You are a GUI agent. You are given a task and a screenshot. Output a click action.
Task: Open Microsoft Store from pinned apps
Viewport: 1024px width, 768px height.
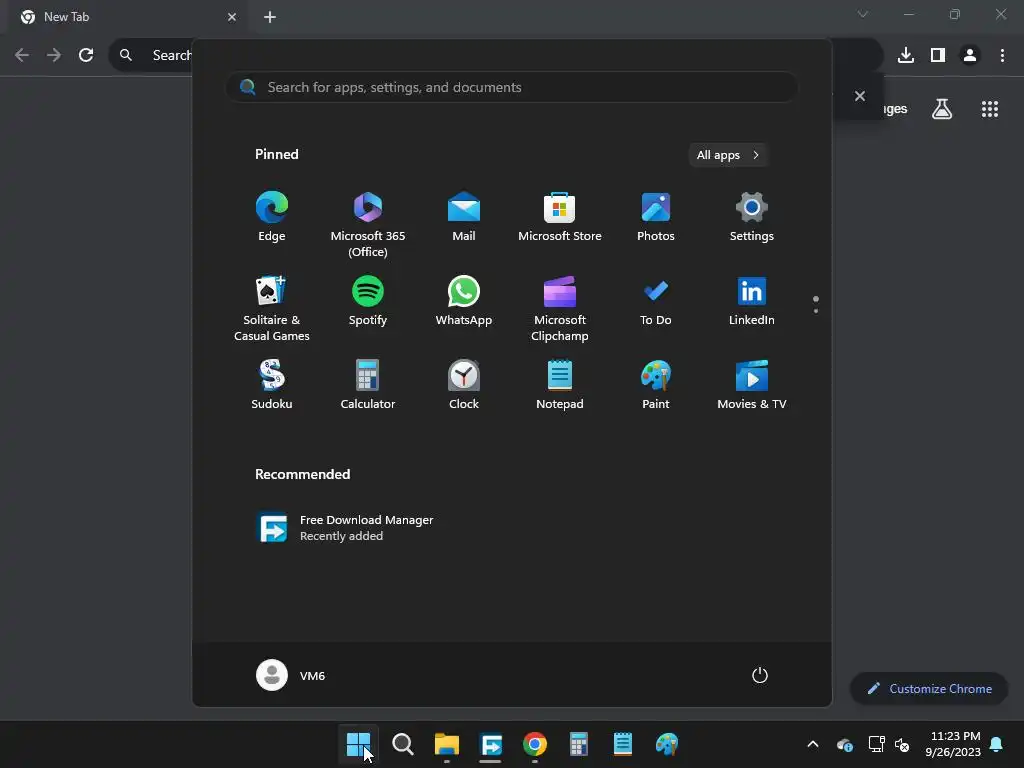point(560,217)
